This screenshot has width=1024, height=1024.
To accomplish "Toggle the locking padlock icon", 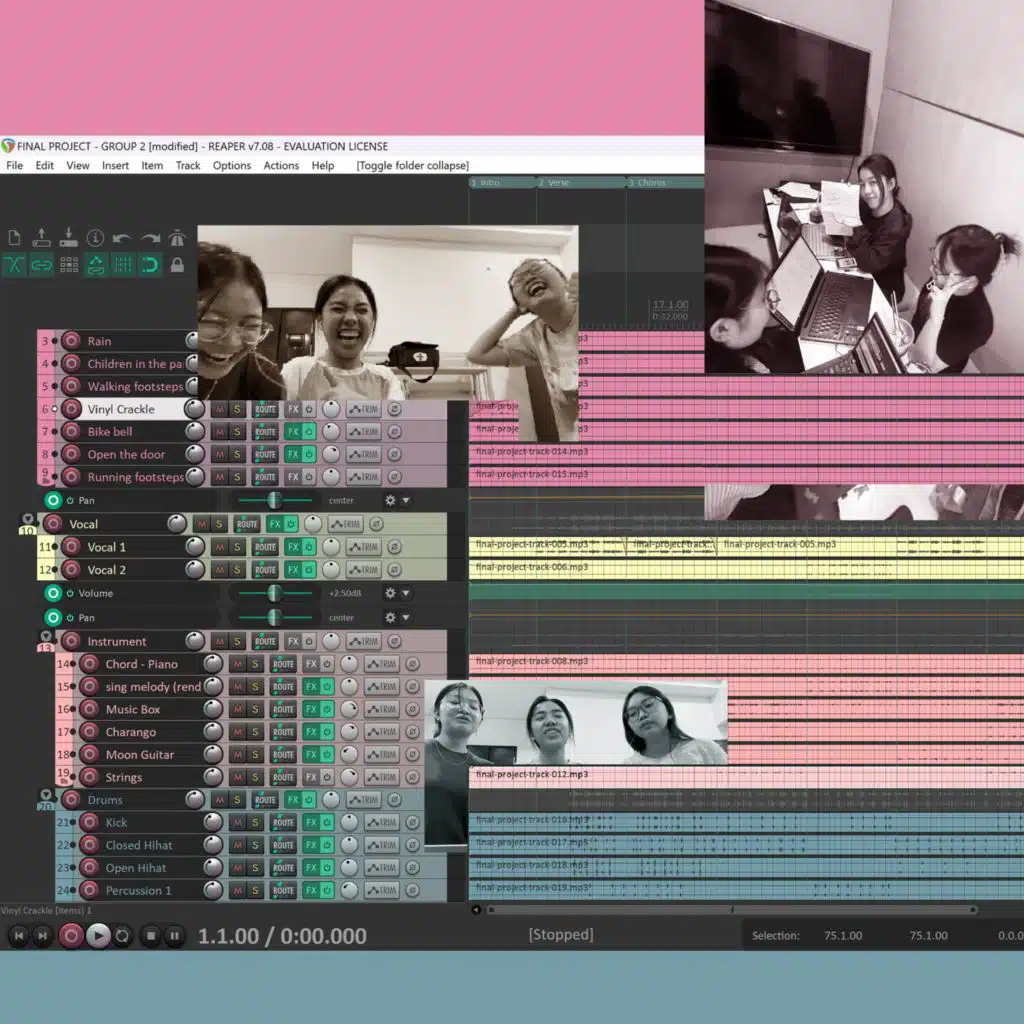I will pos(177,265).
